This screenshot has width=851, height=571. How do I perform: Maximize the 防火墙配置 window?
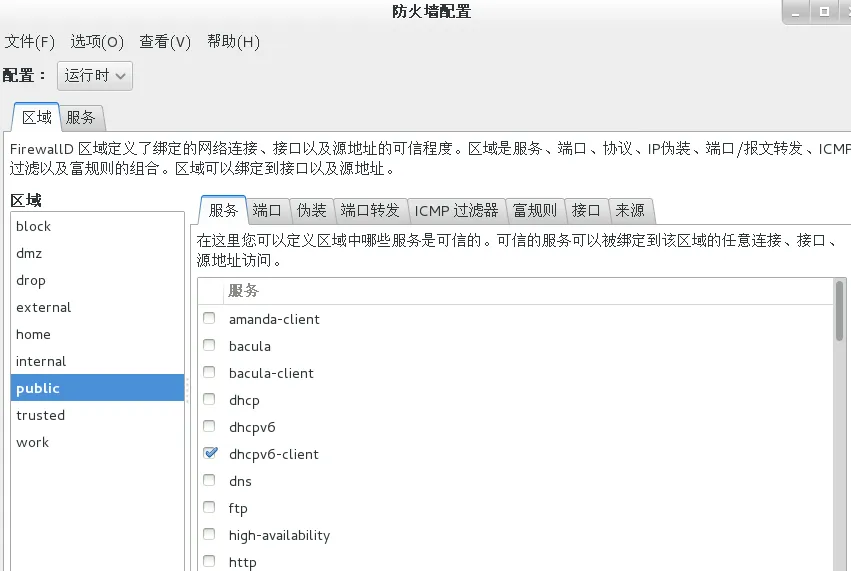(824, 12)
